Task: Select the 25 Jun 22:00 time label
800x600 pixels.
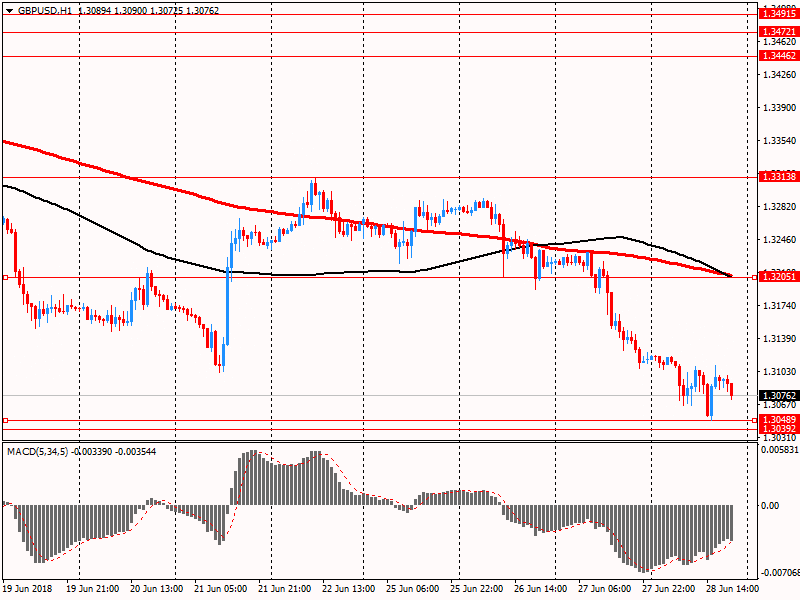Action: pyautogui.click(x=477, y=589)
